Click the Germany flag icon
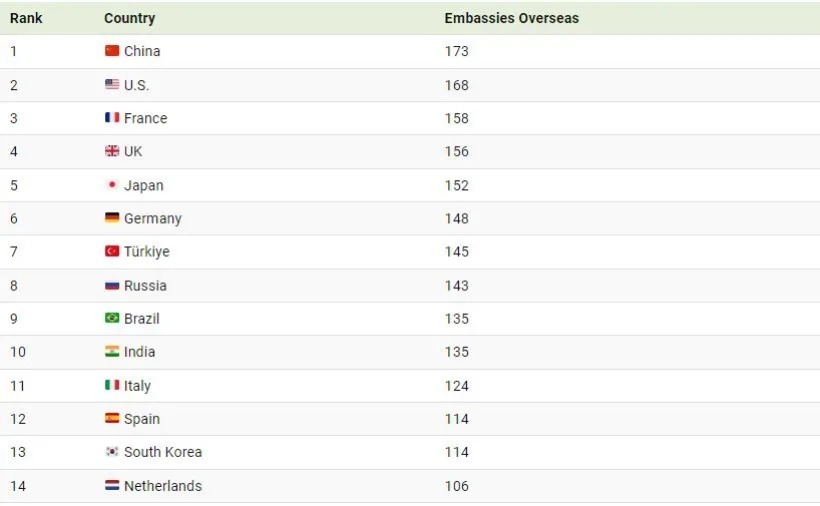Screen dimensions: 820x506 click(x=112, y=218)
